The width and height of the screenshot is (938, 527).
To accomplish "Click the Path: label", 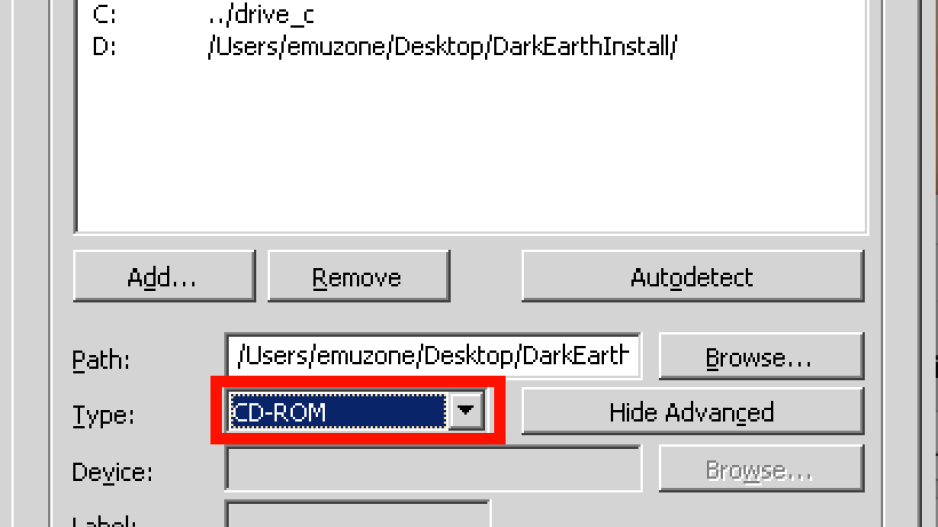I will pyautogui.click(x=101, y=361).
